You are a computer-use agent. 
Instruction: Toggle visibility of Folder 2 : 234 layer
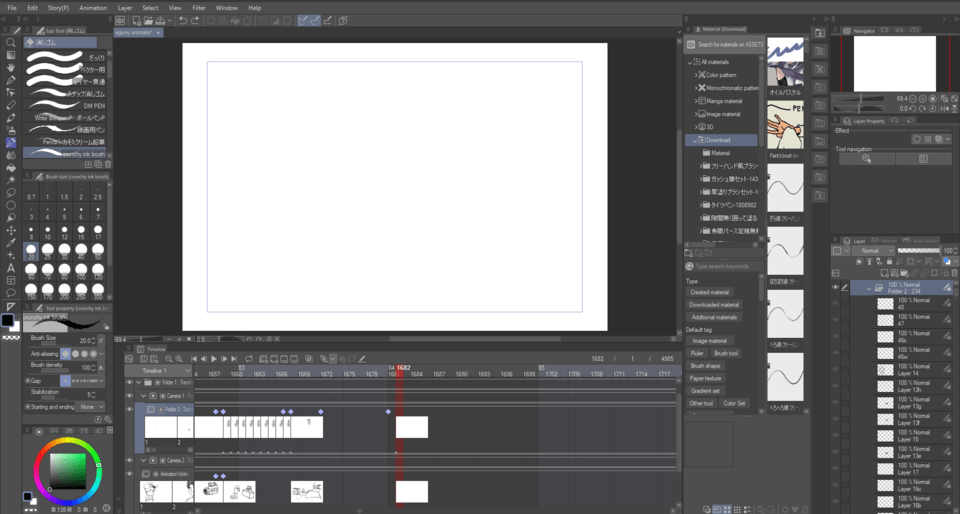coord(835,288)
